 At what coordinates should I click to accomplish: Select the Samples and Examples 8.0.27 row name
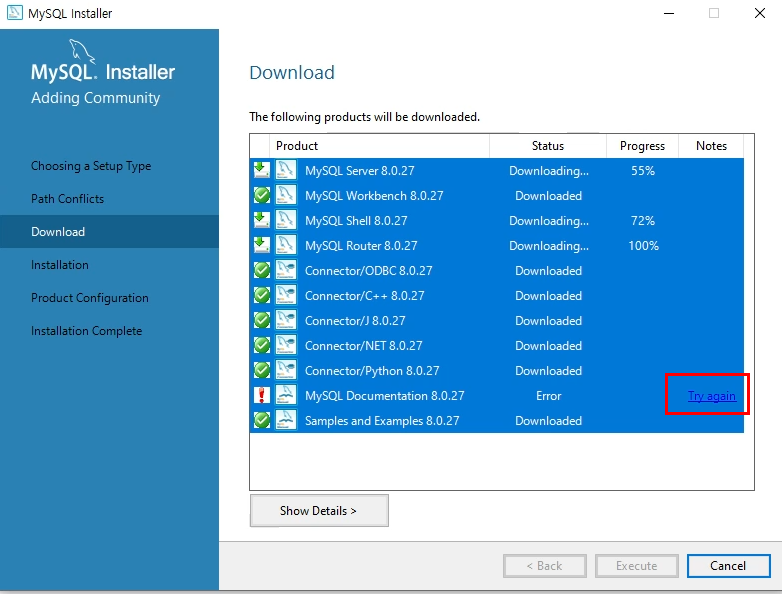(x=382, y=420)
